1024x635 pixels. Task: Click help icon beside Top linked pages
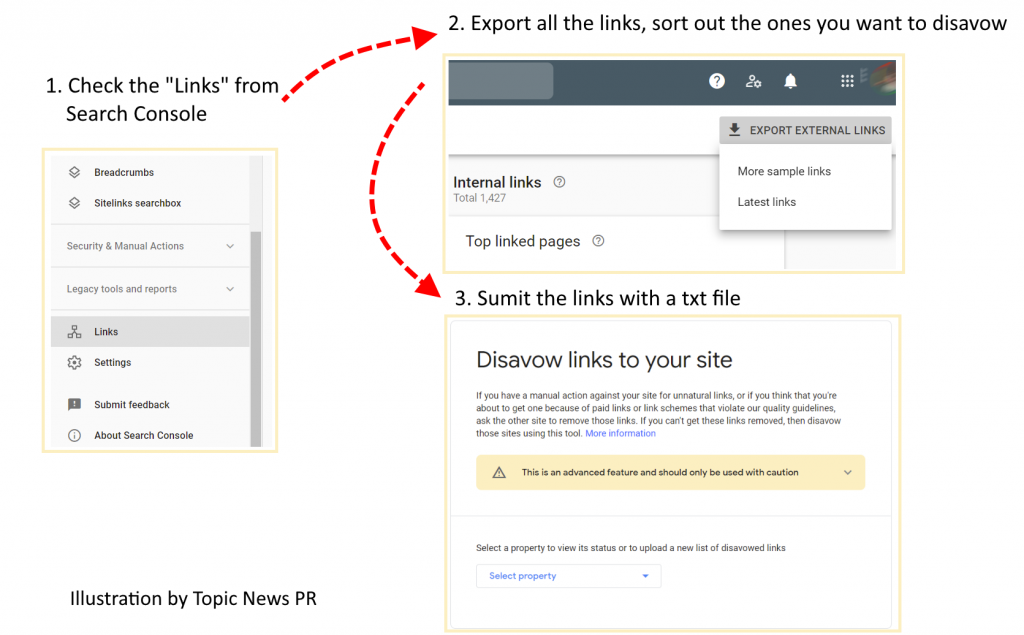pyautogui.click(x=598, y=241)
